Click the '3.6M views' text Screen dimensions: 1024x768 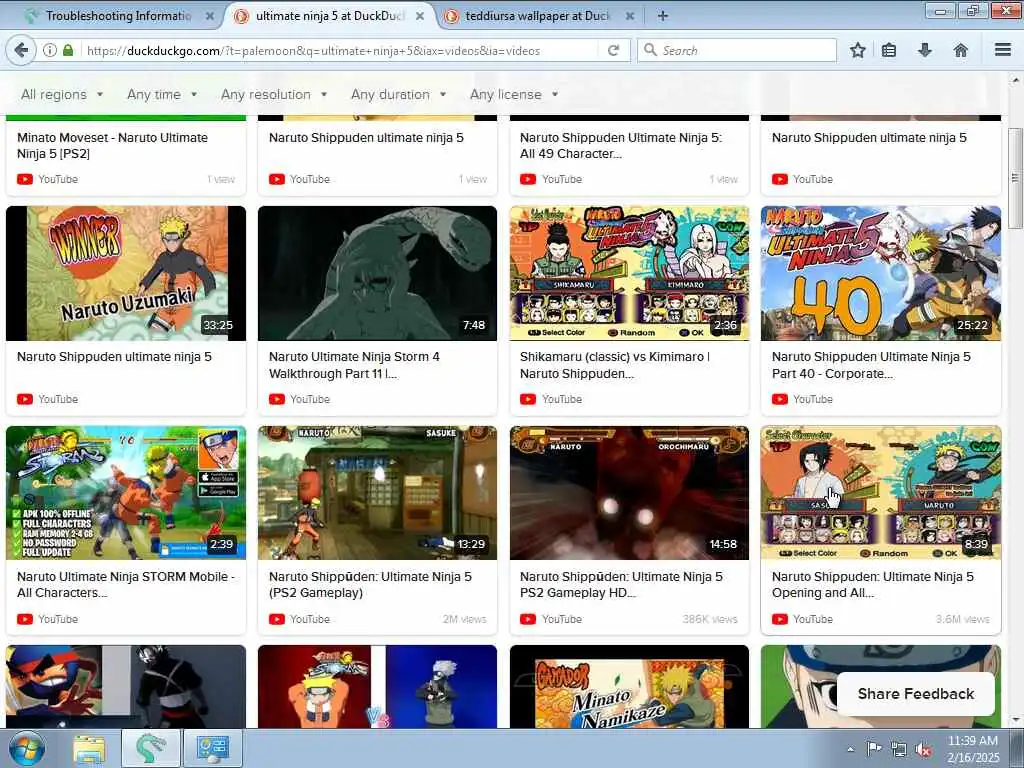(x=963, y=619)
